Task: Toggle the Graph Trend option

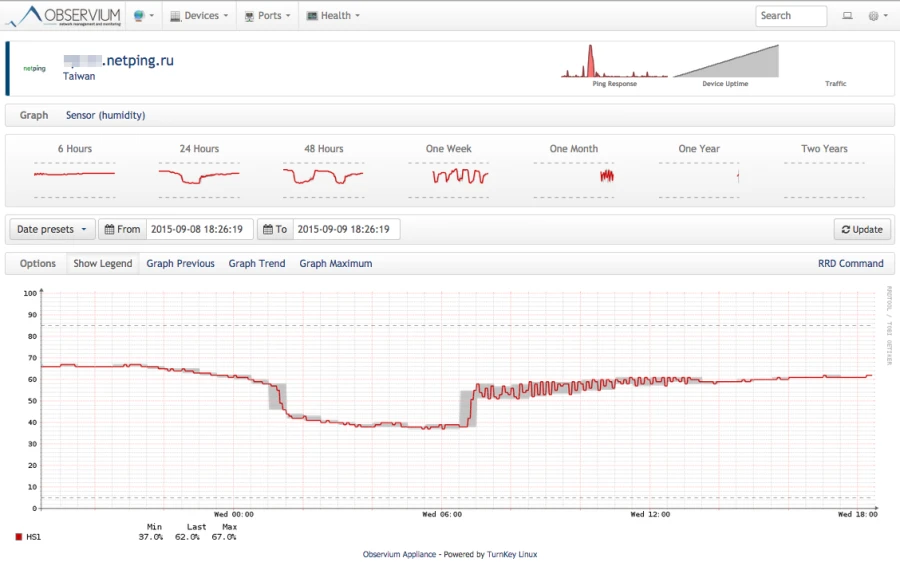Action: [x=257, y=263]
